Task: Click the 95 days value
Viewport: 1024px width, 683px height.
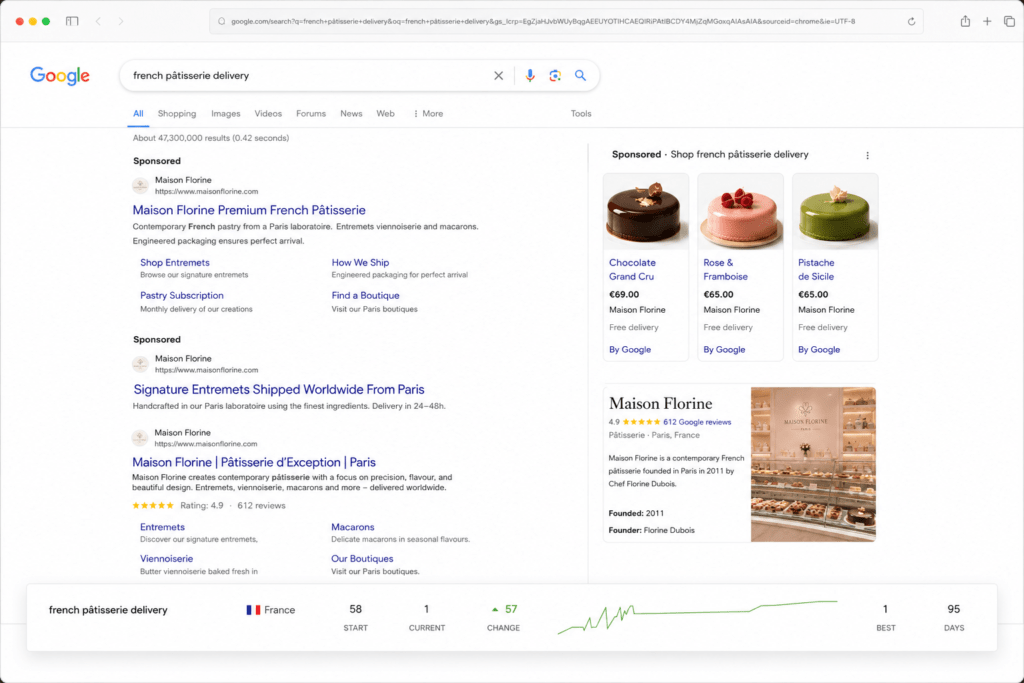Action: pyautogui.click(x=953, y=609)
